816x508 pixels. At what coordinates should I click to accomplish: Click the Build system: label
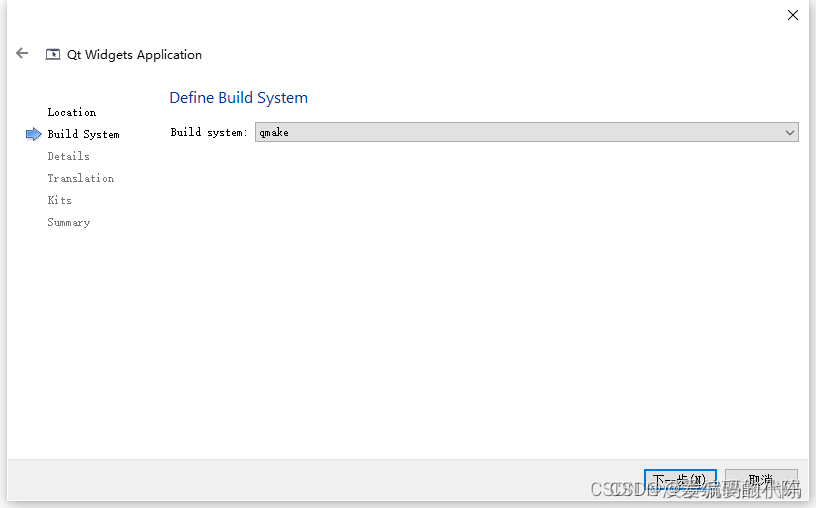point(209,132)
